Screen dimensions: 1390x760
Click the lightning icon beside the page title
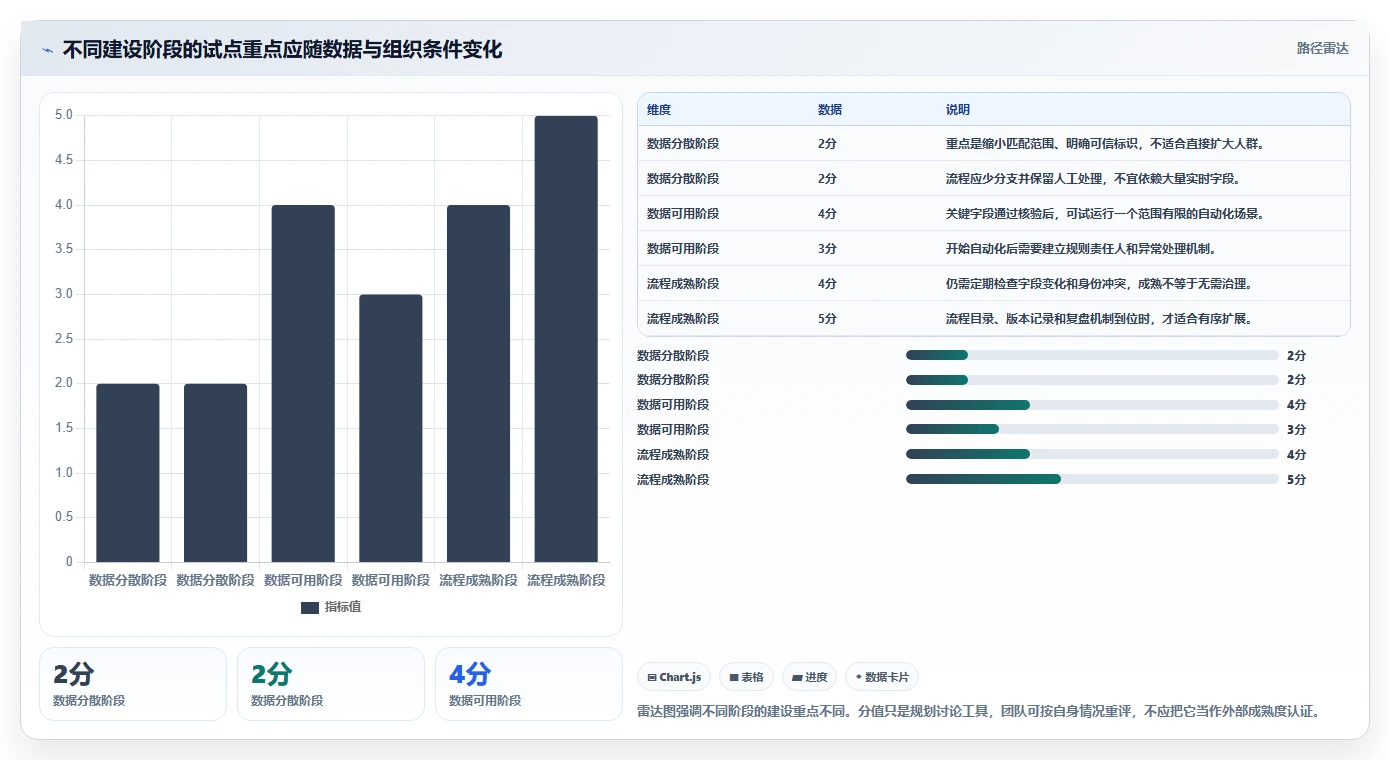pyautogui.click(x=47, y=49)
